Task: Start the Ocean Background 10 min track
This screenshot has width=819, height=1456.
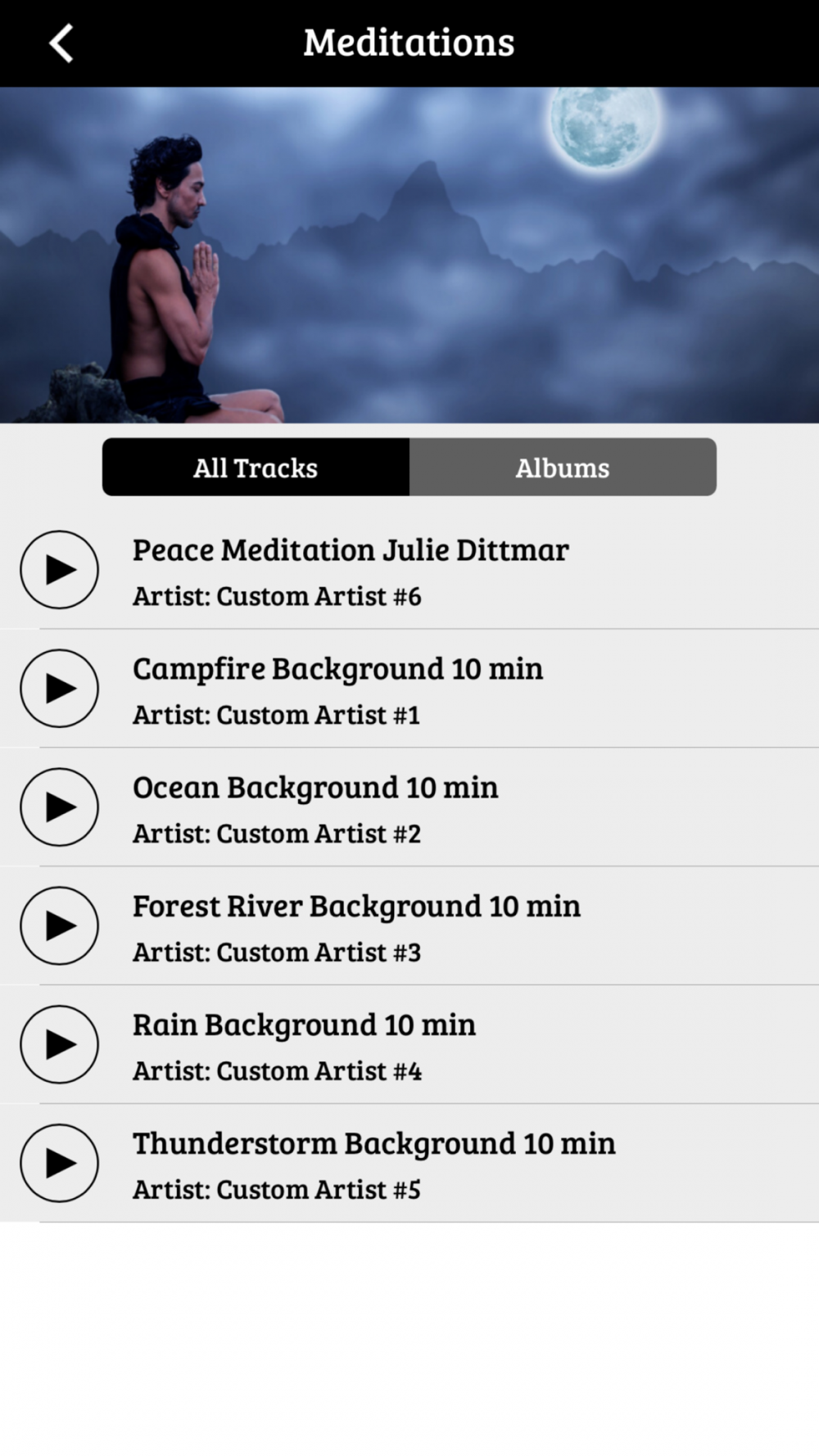Action: 59,807
